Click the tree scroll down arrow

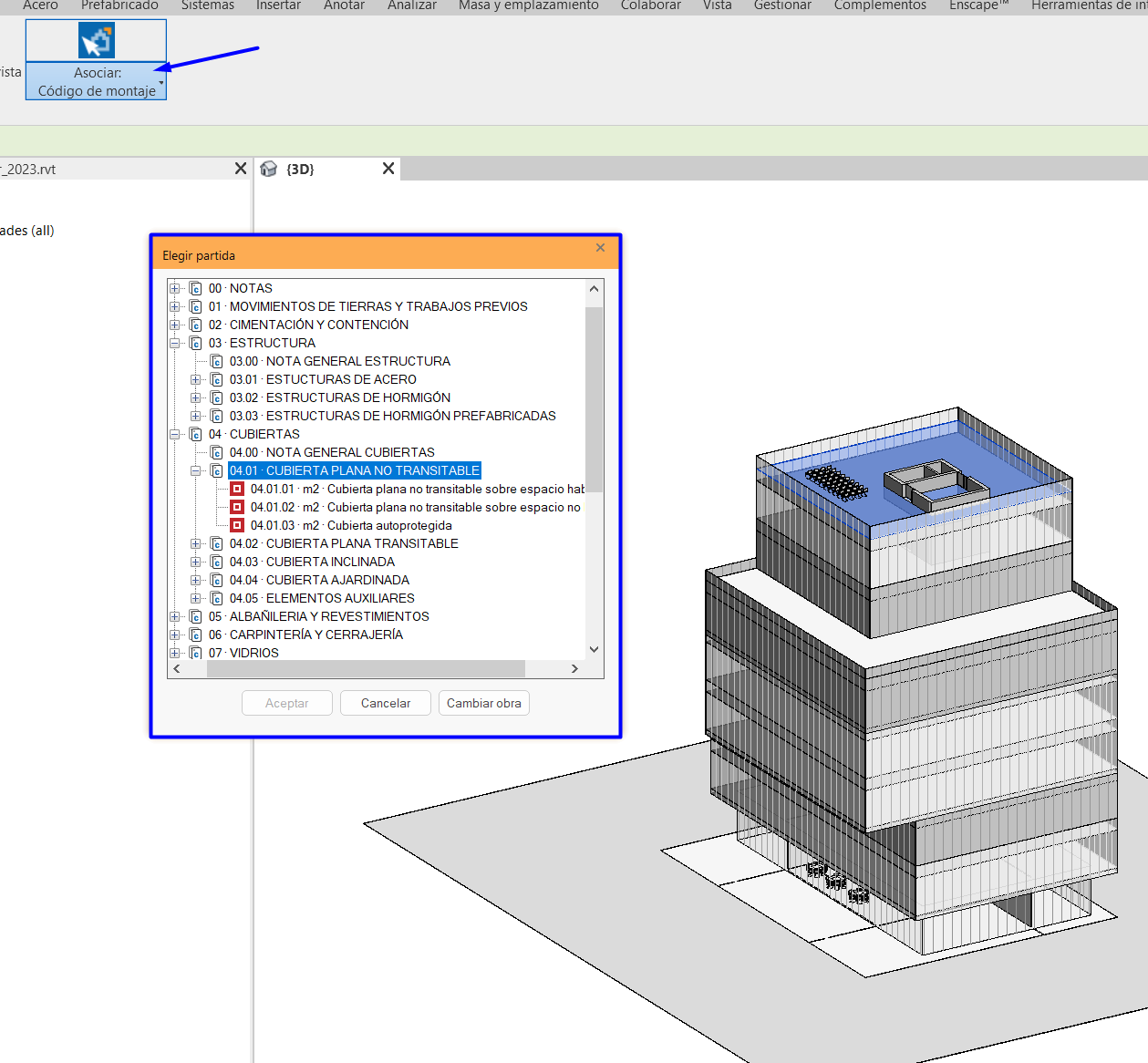594,650
